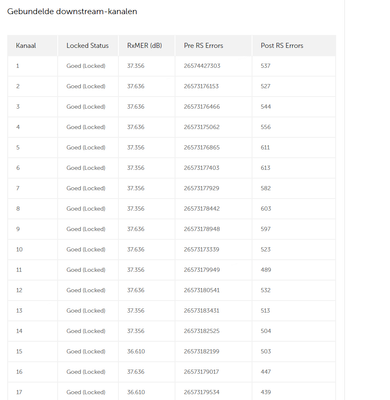This screenshot has height=400, width=390.
Task: Select Pre RS Errors value 26573182525
Action: 202,331
